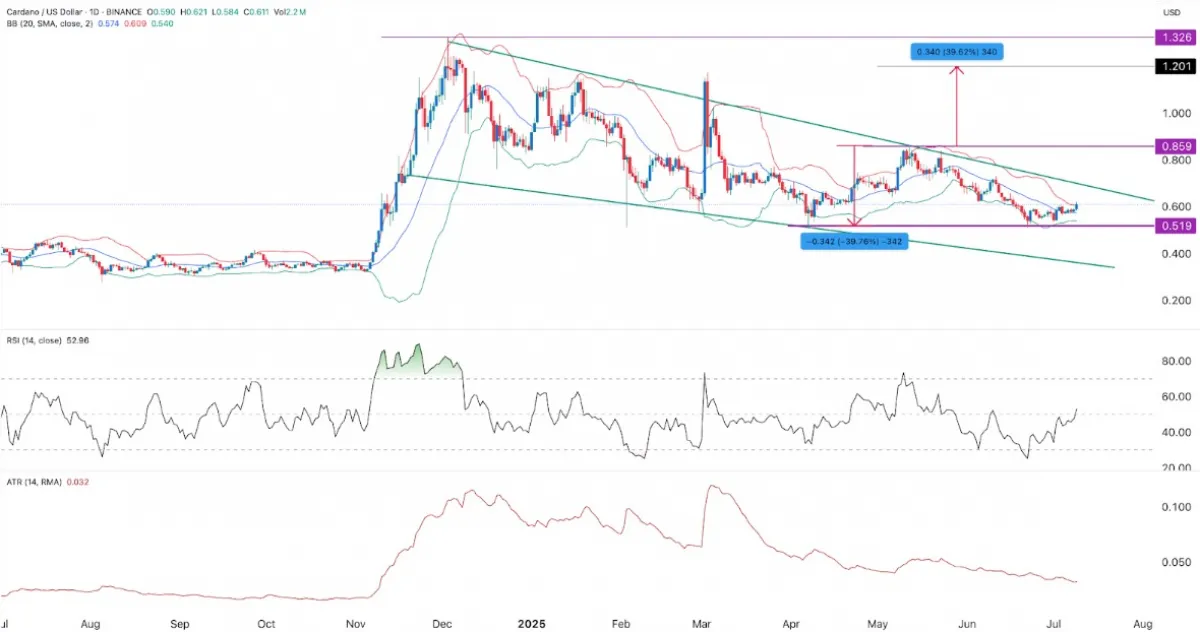
Task: Select the black 1.201 price label
Action: tap(1177, 67)
